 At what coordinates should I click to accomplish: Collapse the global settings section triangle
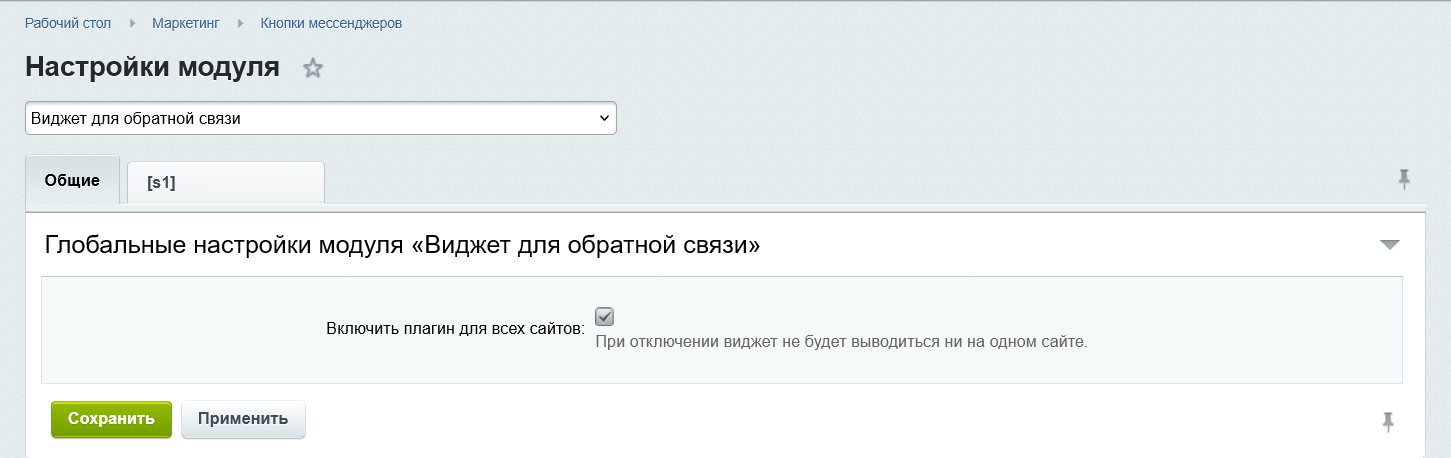(1389, 245)
